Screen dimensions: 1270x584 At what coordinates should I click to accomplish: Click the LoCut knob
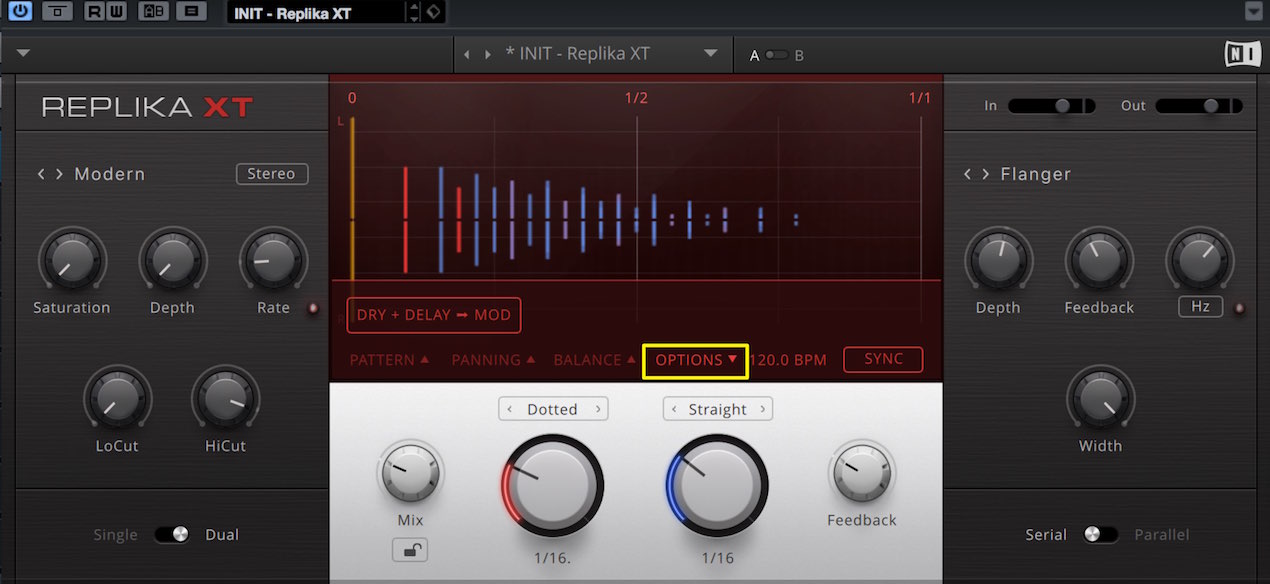117,399
